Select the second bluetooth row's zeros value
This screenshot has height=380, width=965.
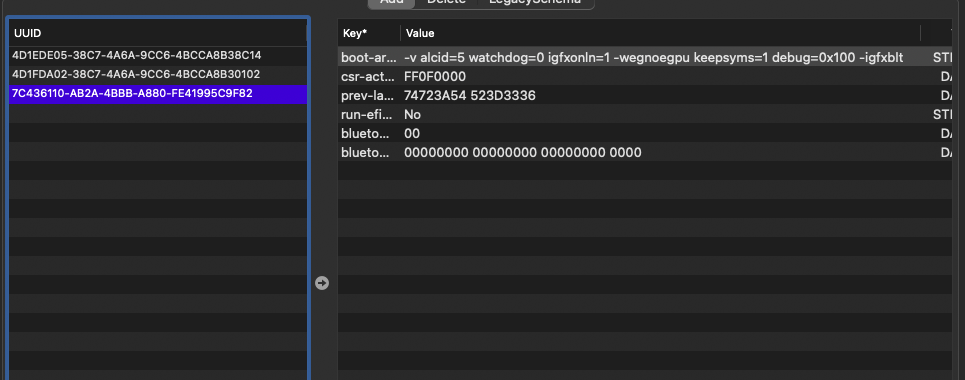[x=523, y=152]
